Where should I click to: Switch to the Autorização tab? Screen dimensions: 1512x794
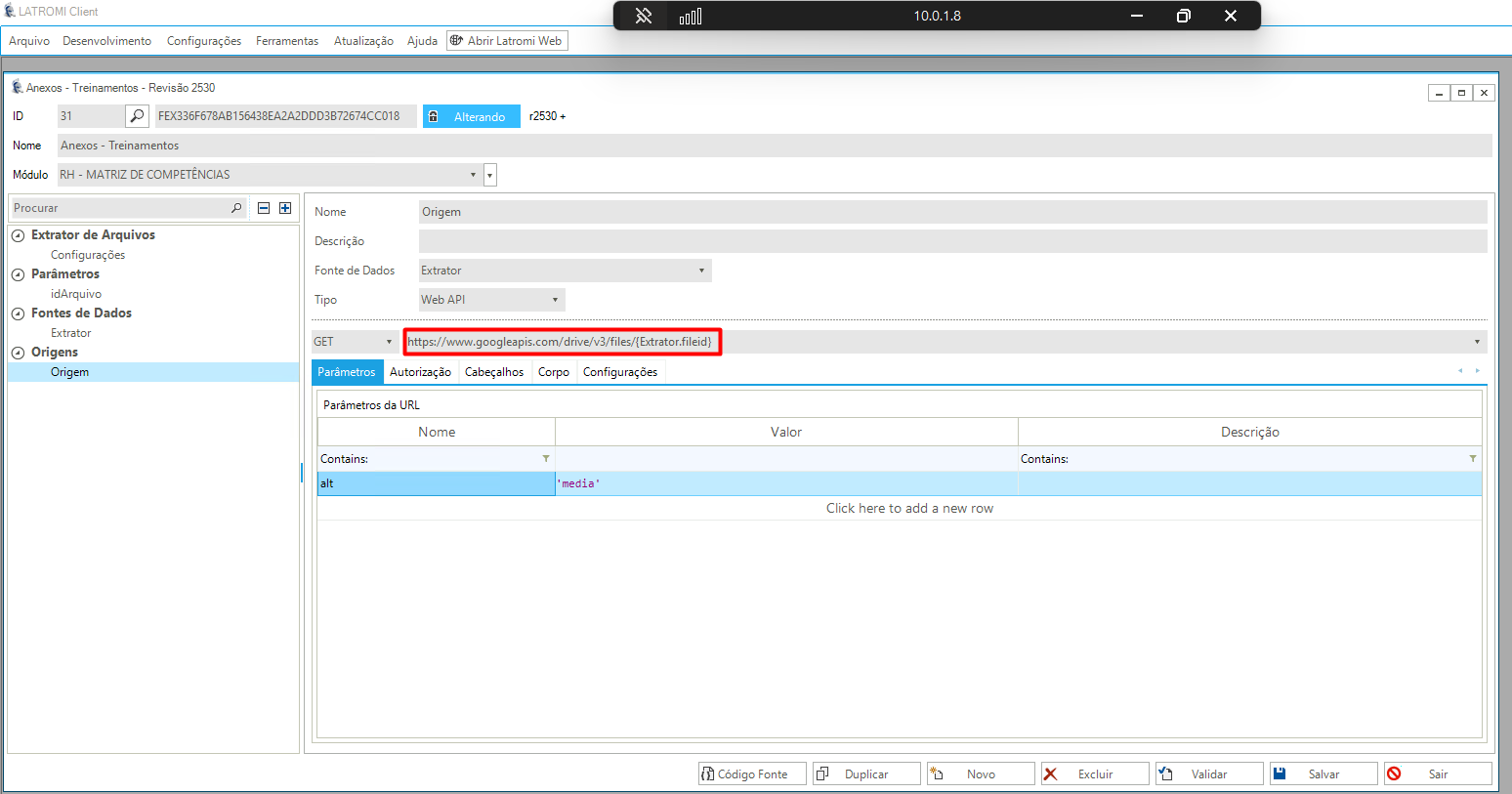point(420,372)
